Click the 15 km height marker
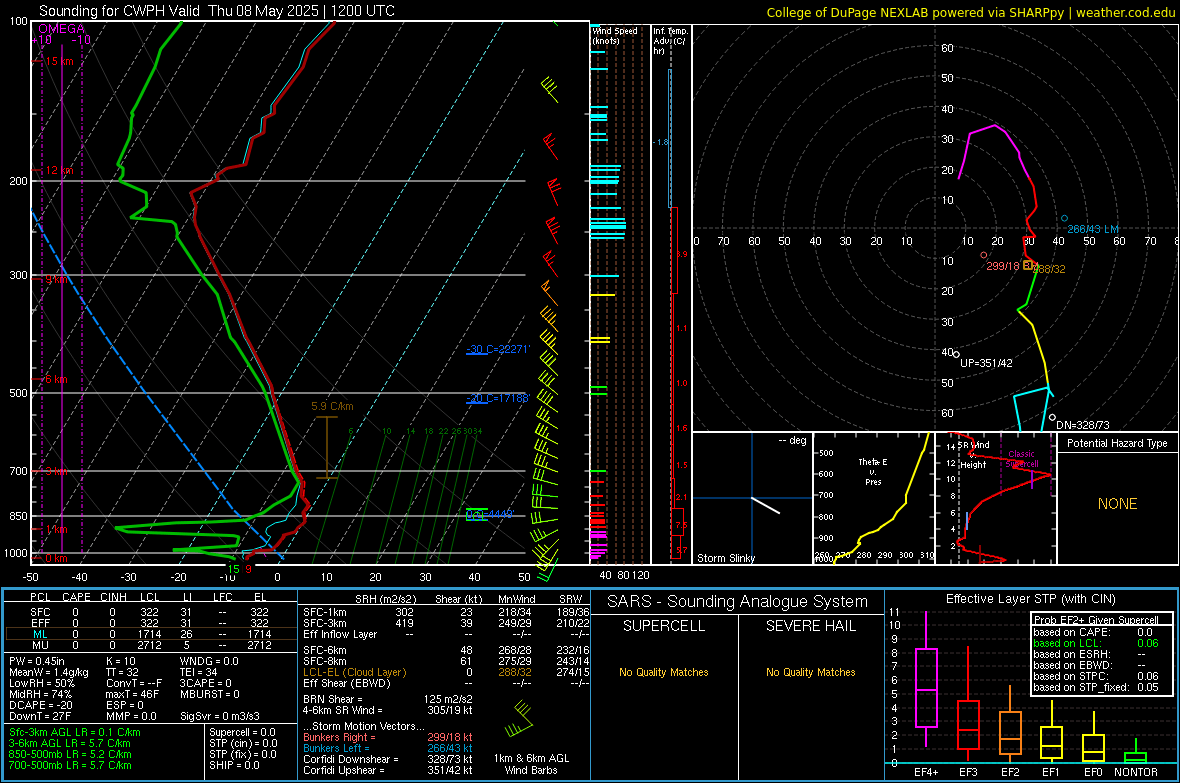Screen dimensions: 1180x783 tap(59, 61)
